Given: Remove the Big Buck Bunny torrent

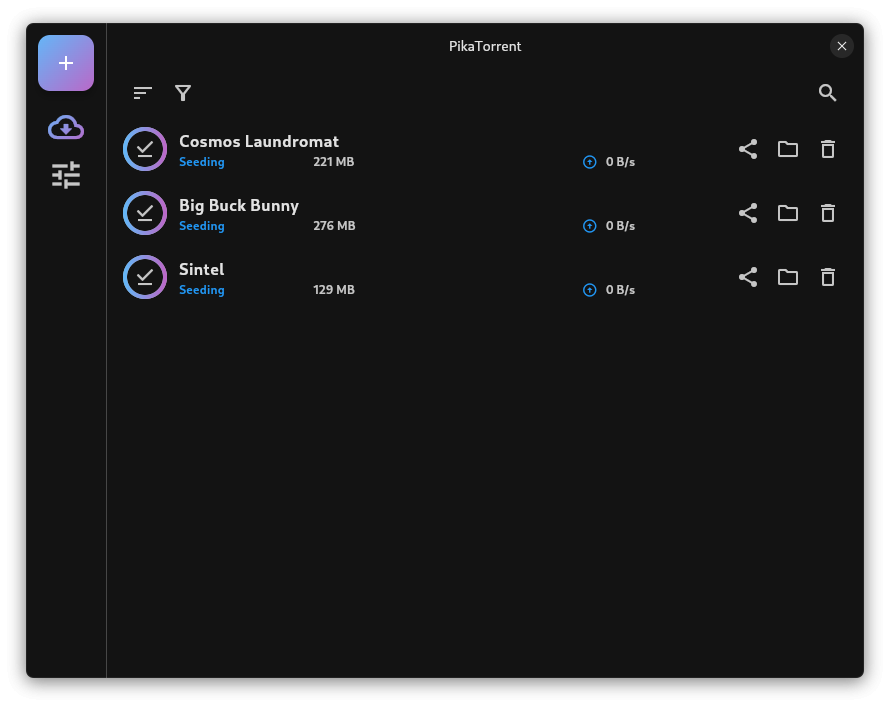Looking at the screenshot, I should pyautogui.click(x=828, y=213).
